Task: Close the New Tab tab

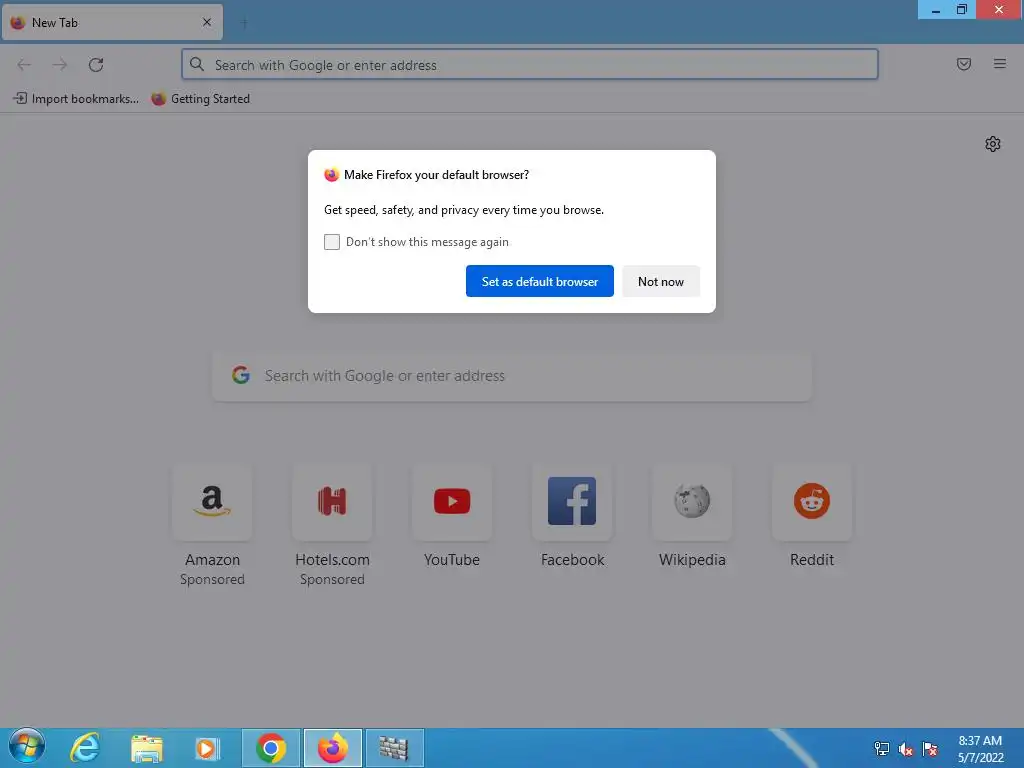Action: click(x=207, y=22)
